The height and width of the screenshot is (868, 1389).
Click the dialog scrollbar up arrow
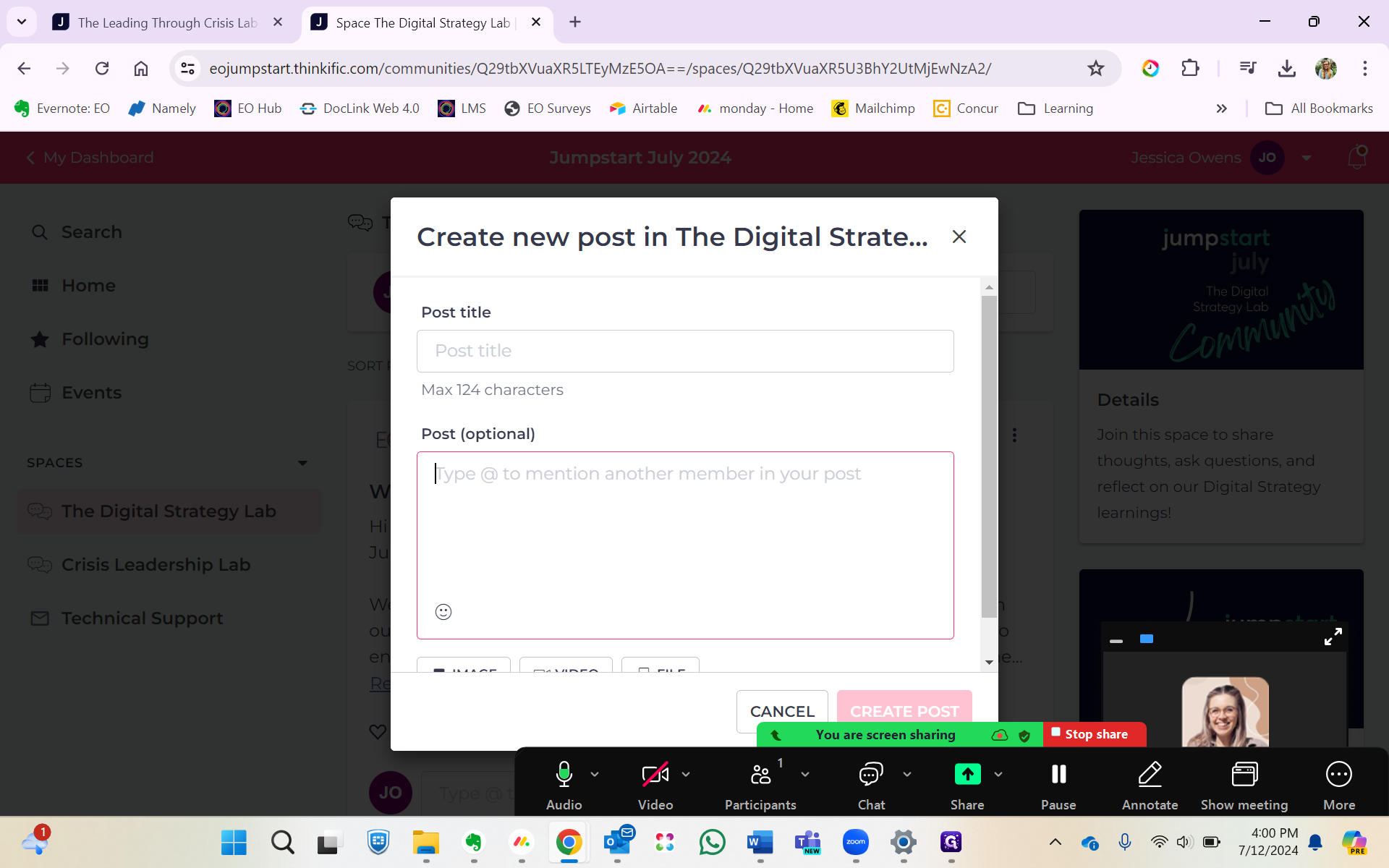point(989,287)
